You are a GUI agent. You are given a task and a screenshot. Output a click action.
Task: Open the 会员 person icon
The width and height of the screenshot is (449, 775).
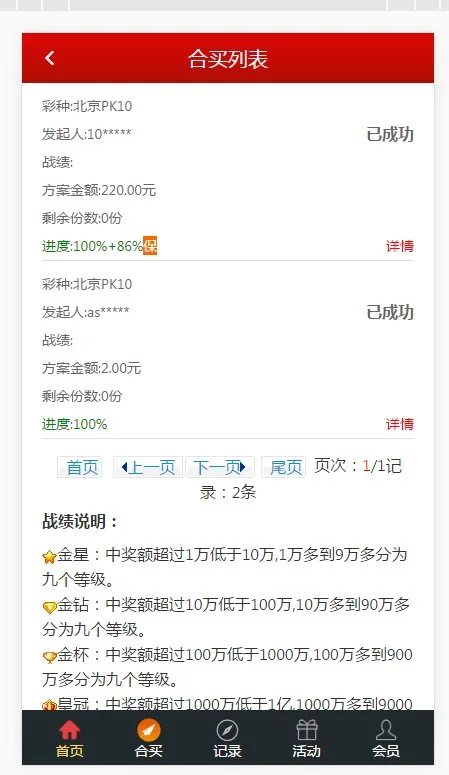coord(386,730)
